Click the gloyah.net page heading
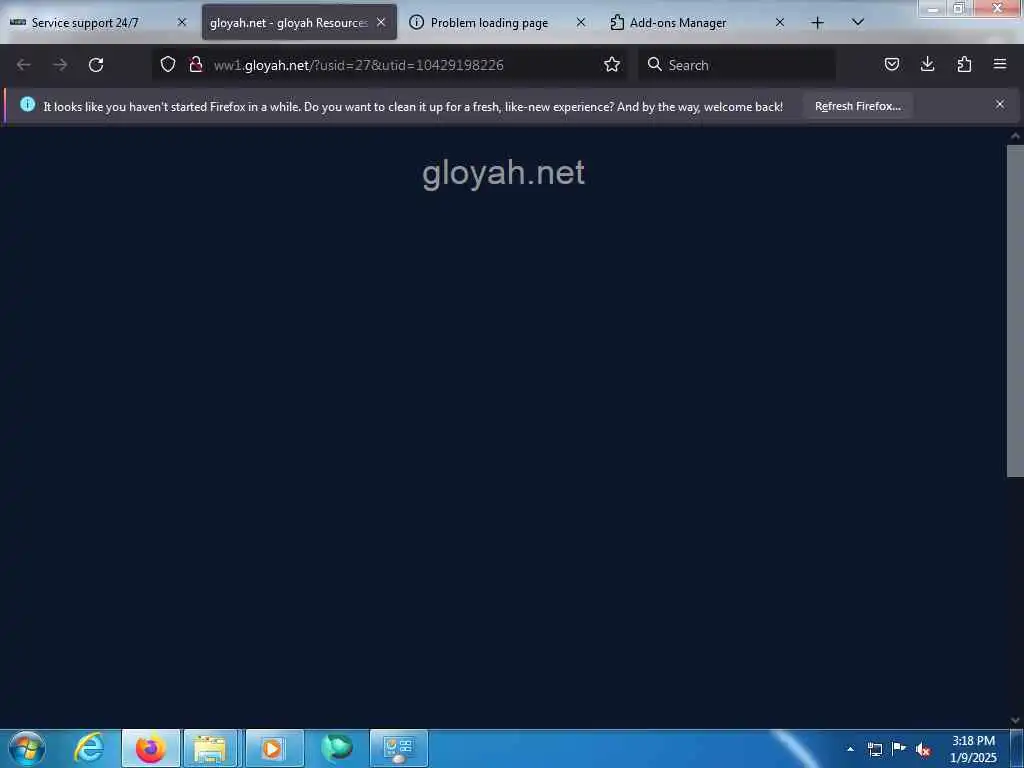 (503, 174)
